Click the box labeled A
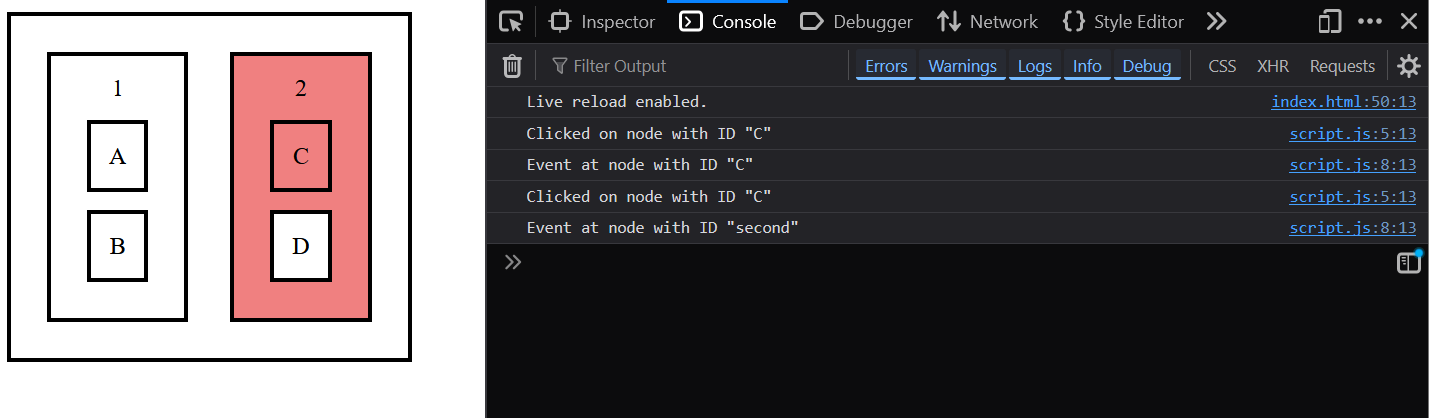Screen dimensions: 1429x418 point(118,156)
